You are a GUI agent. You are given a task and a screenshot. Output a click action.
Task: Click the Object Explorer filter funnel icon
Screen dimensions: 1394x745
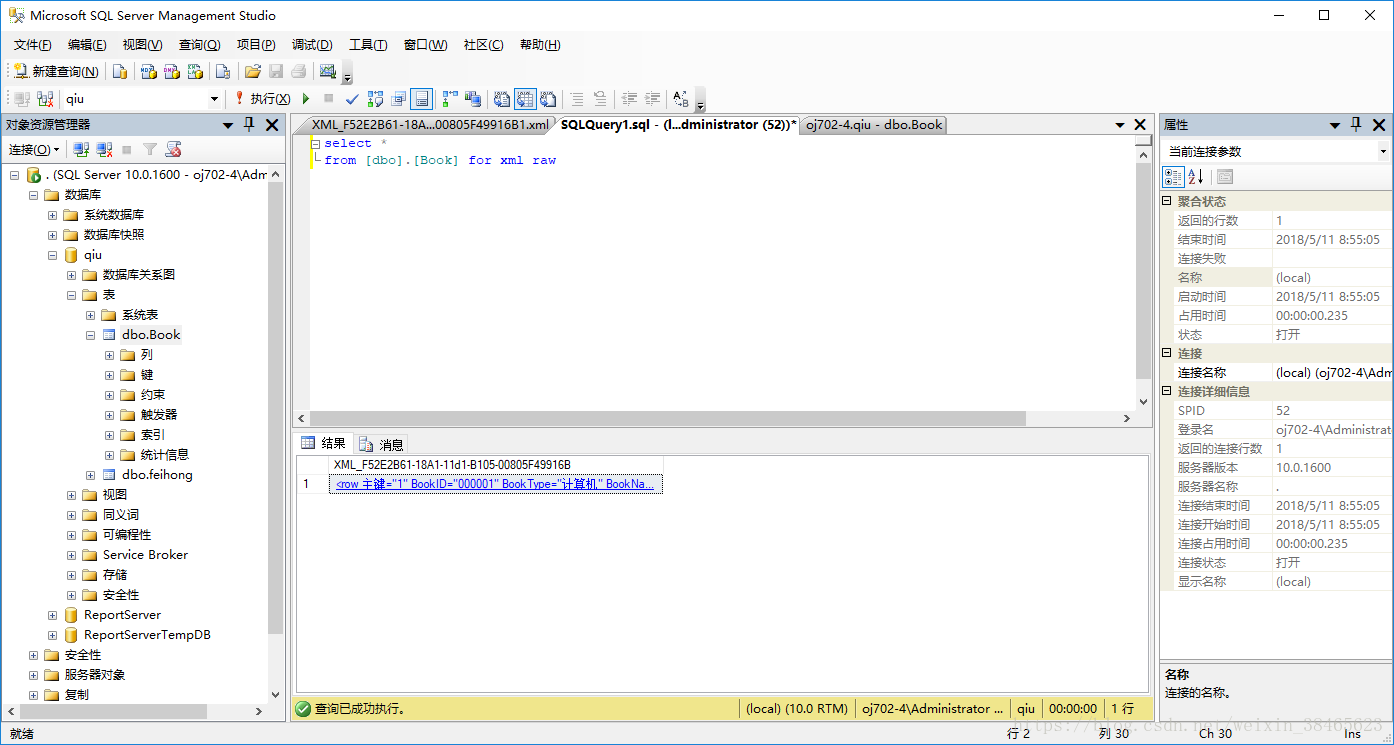point(149,150)
